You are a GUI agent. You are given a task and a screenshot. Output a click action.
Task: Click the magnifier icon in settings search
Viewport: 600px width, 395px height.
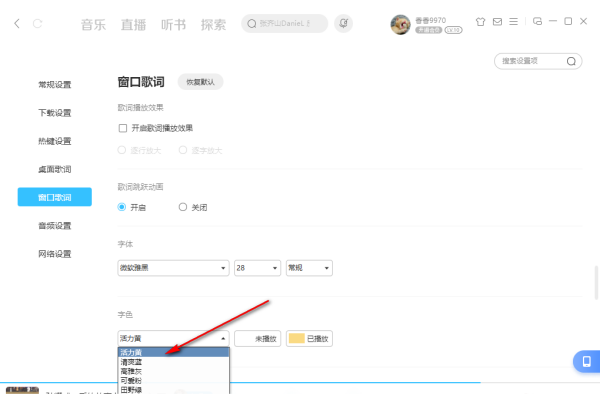(571, 61)
